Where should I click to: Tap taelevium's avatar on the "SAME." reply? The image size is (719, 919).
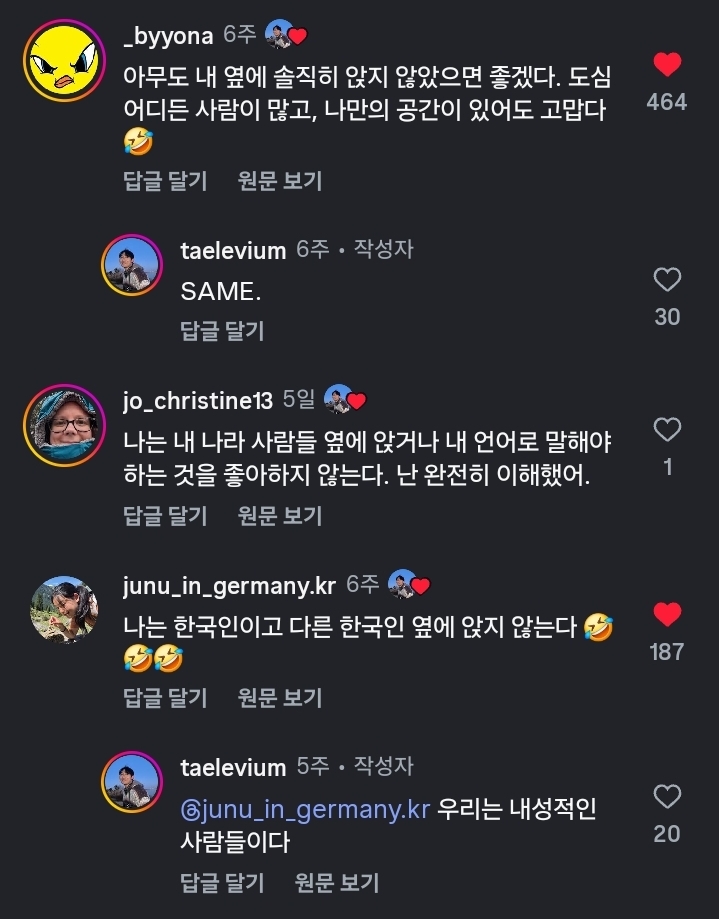pyautogui.click(x=131, y=266)
